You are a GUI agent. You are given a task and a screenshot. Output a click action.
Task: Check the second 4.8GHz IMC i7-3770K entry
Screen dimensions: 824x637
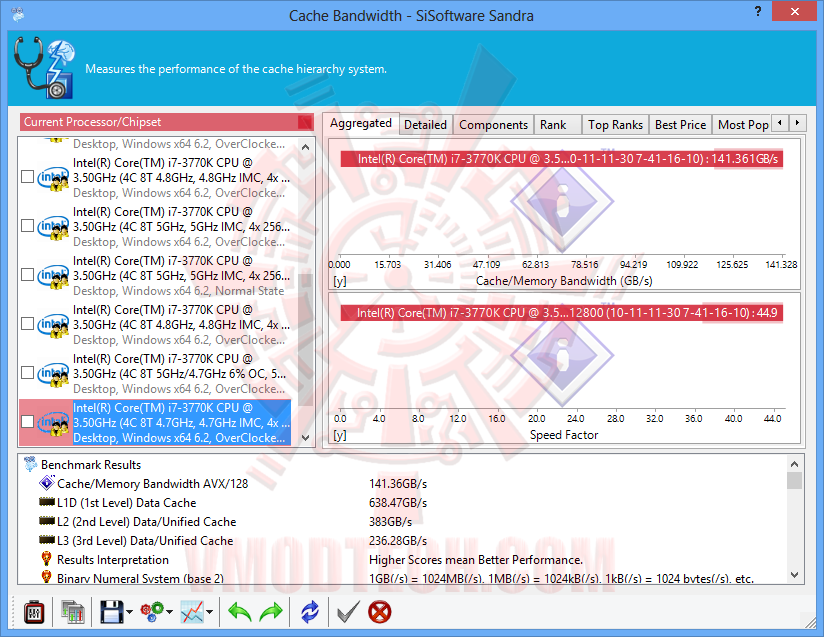pos(27,324)
